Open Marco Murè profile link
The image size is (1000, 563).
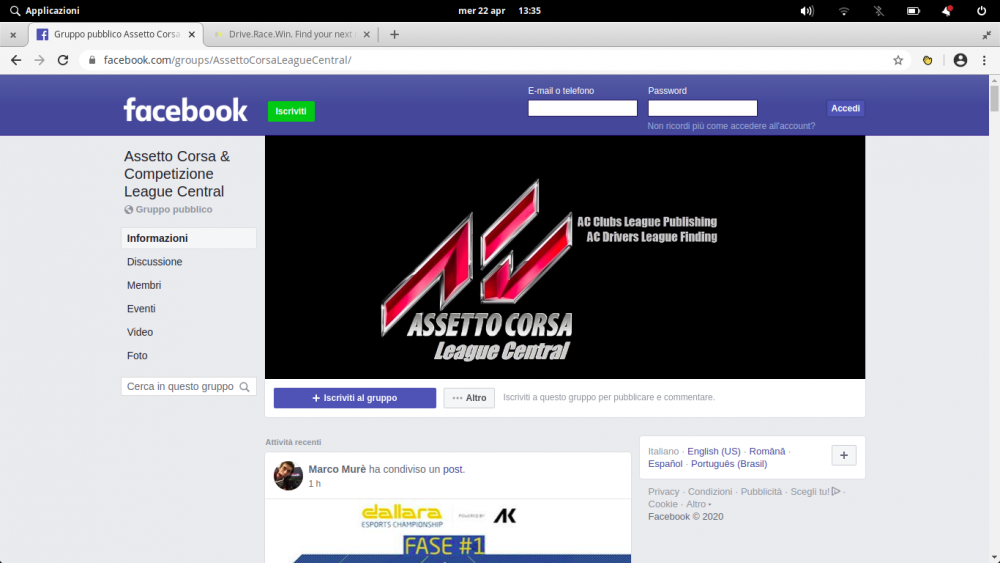[x=337, y=469]
